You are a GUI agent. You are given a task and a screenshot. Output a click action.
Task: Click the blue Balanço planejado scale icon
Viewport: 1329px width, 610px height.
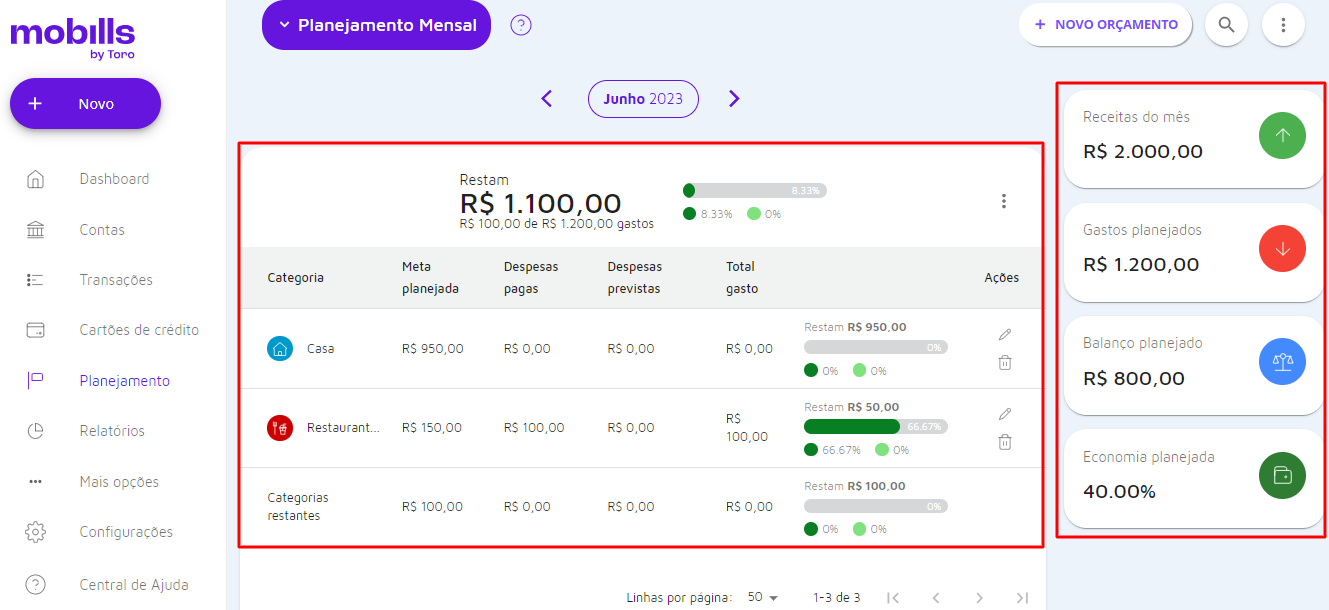pyautogui.click(x=1282, y=362)
